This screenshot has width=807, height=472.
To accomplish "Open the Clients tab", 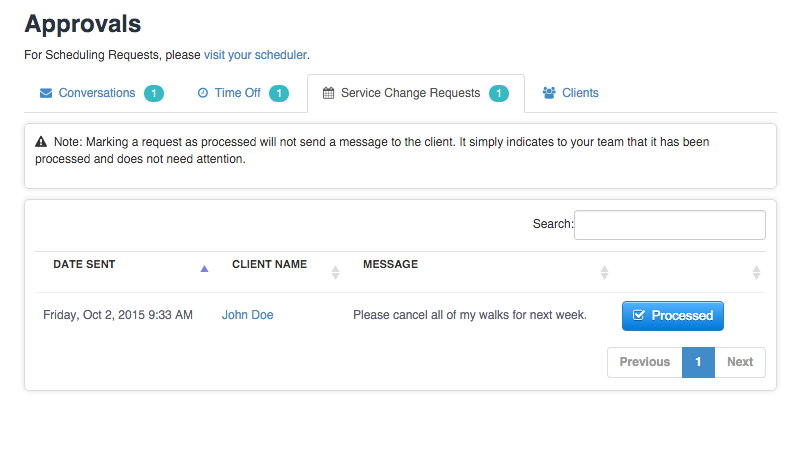I will click(x=570, y=93).
